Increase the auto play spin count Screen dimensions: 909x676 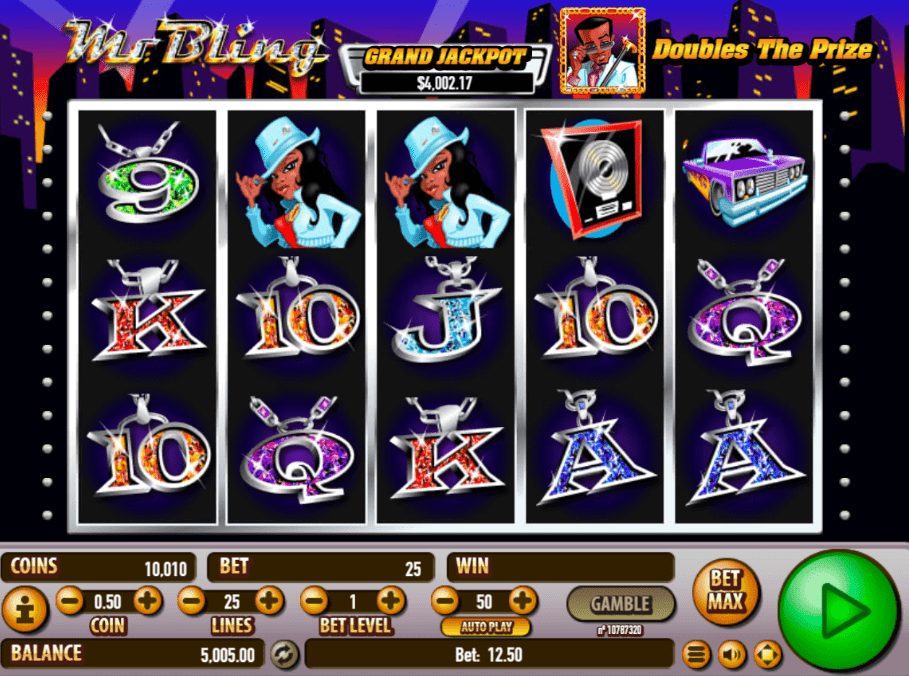523,601
